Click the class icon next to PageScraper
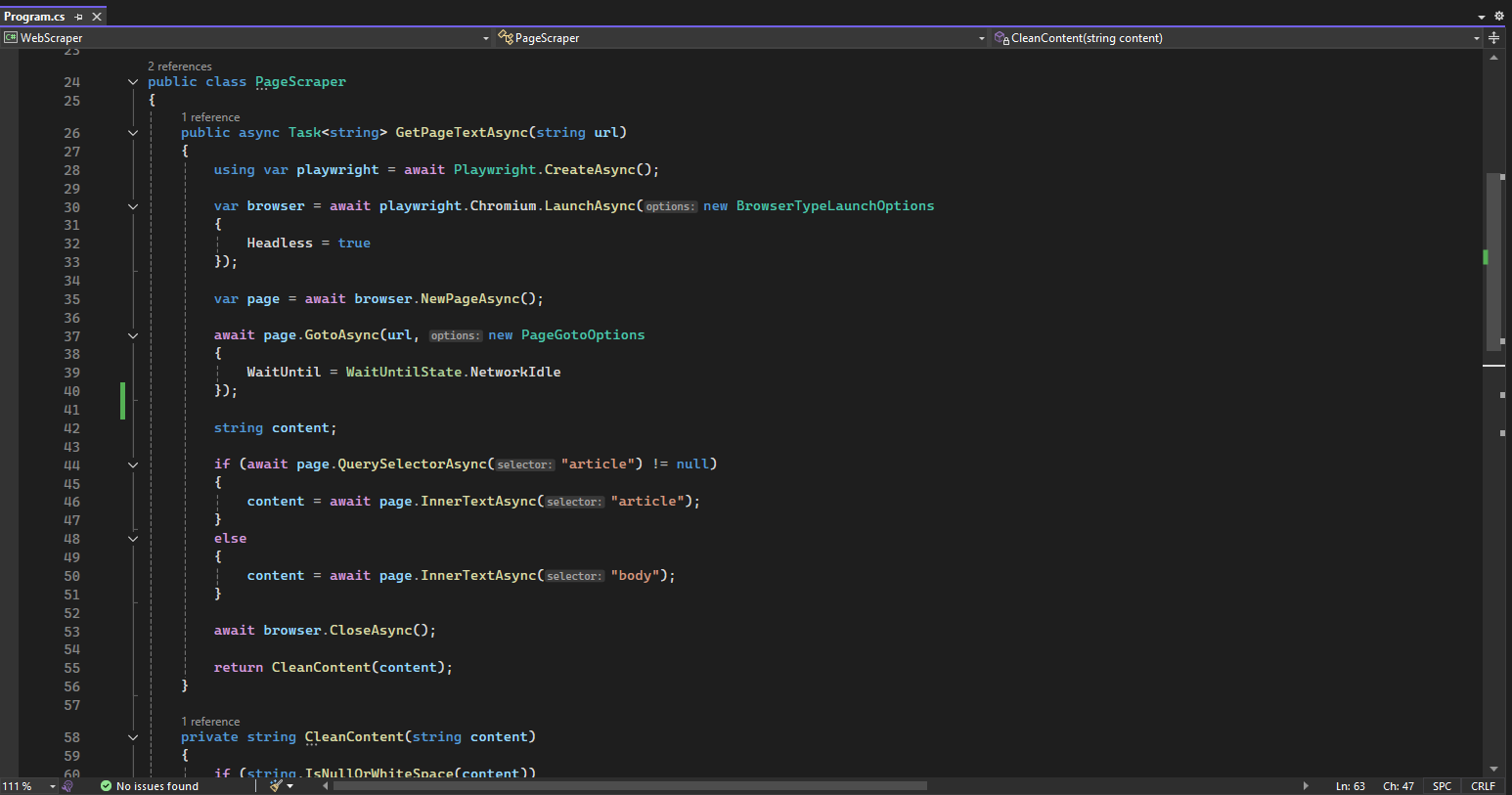This screenshot has width=1512, height=795. [x=507, y=37]
